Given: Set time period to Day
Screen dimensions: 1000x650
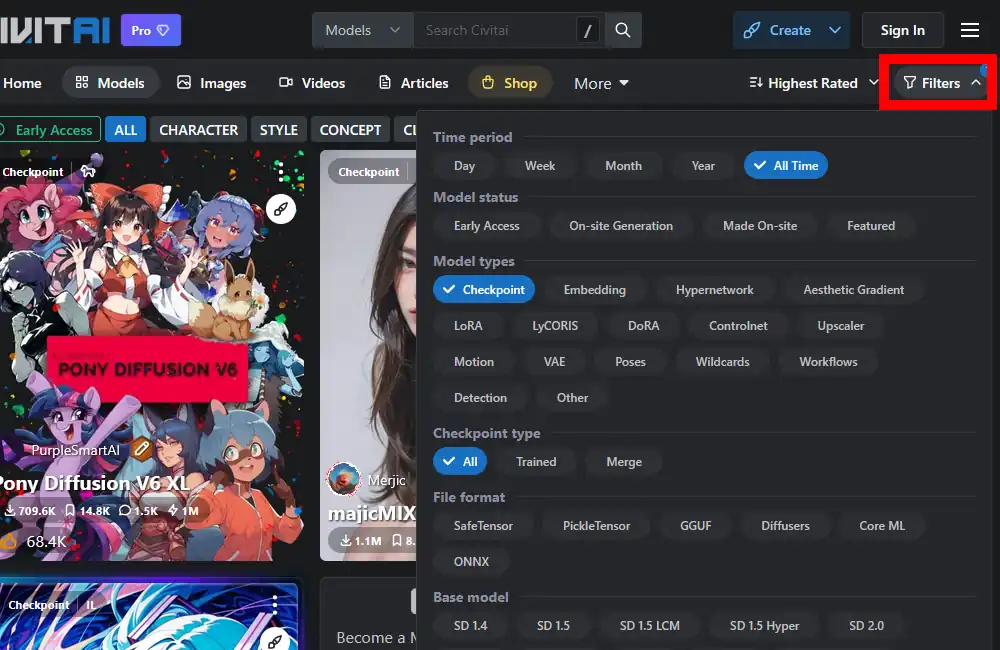Looking at the screenshot, I should 464,166.
